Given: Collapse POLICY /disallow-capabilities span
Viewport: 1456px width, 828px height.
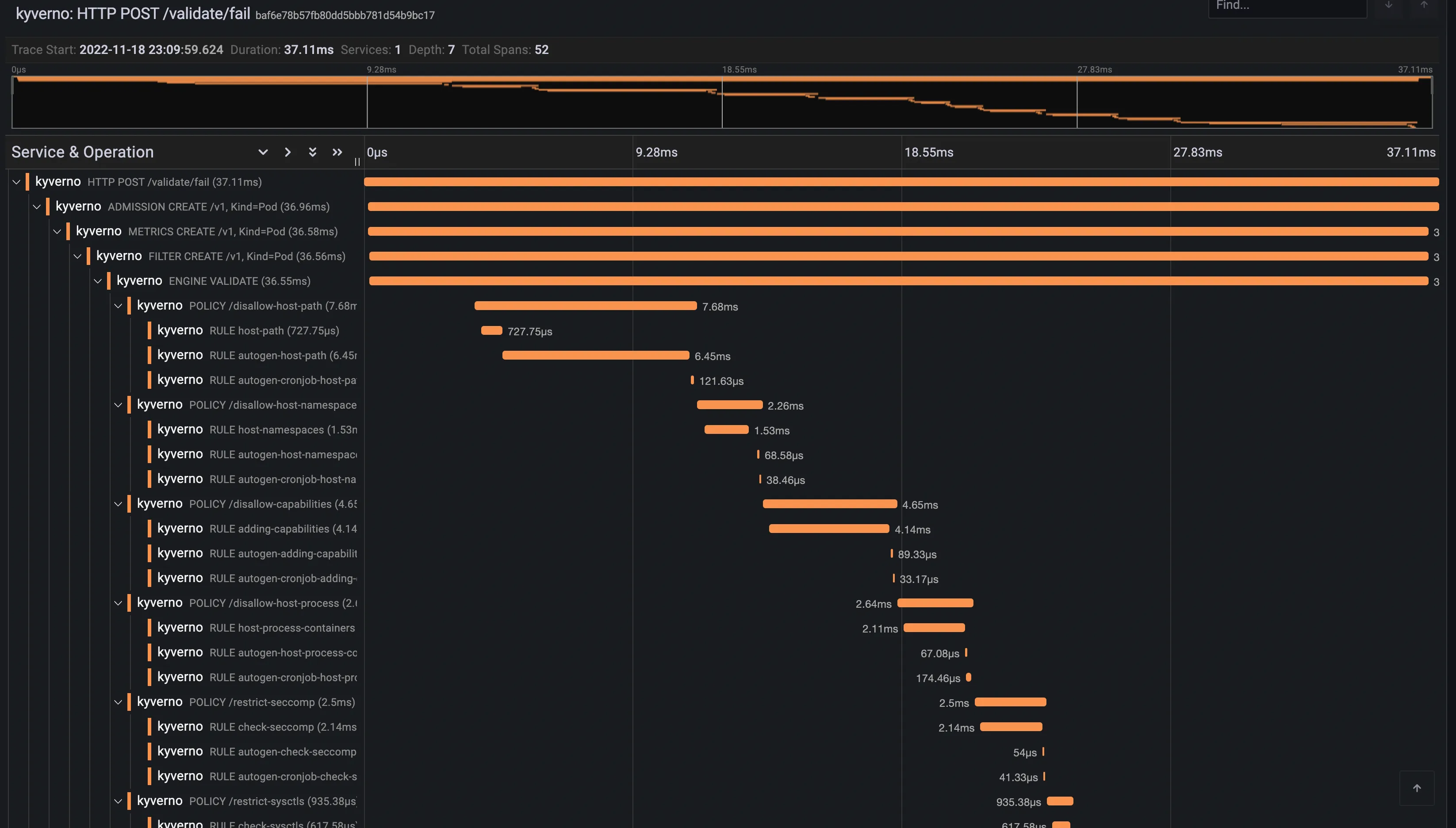Looking at the screenshot, I should 118,504.
